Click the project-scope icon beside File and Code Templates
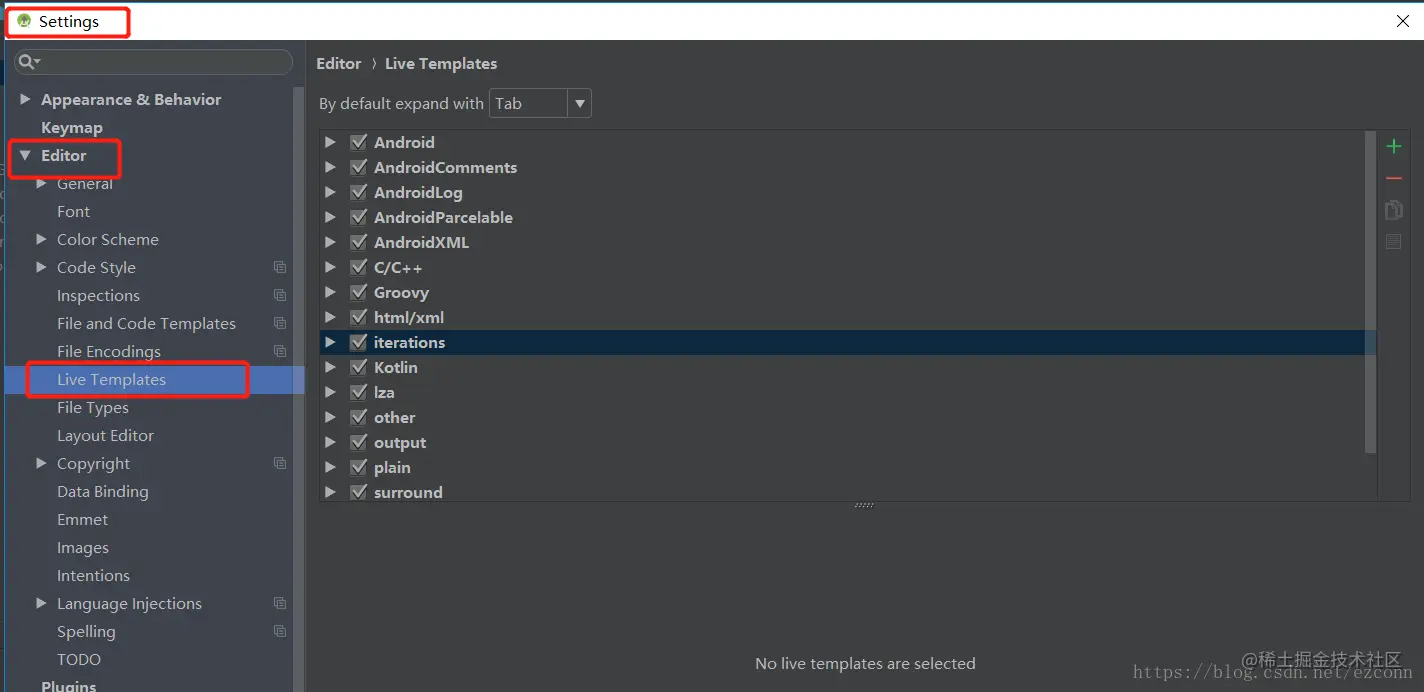The height and width of the screenshot is (692, 1424). (280, 324)
